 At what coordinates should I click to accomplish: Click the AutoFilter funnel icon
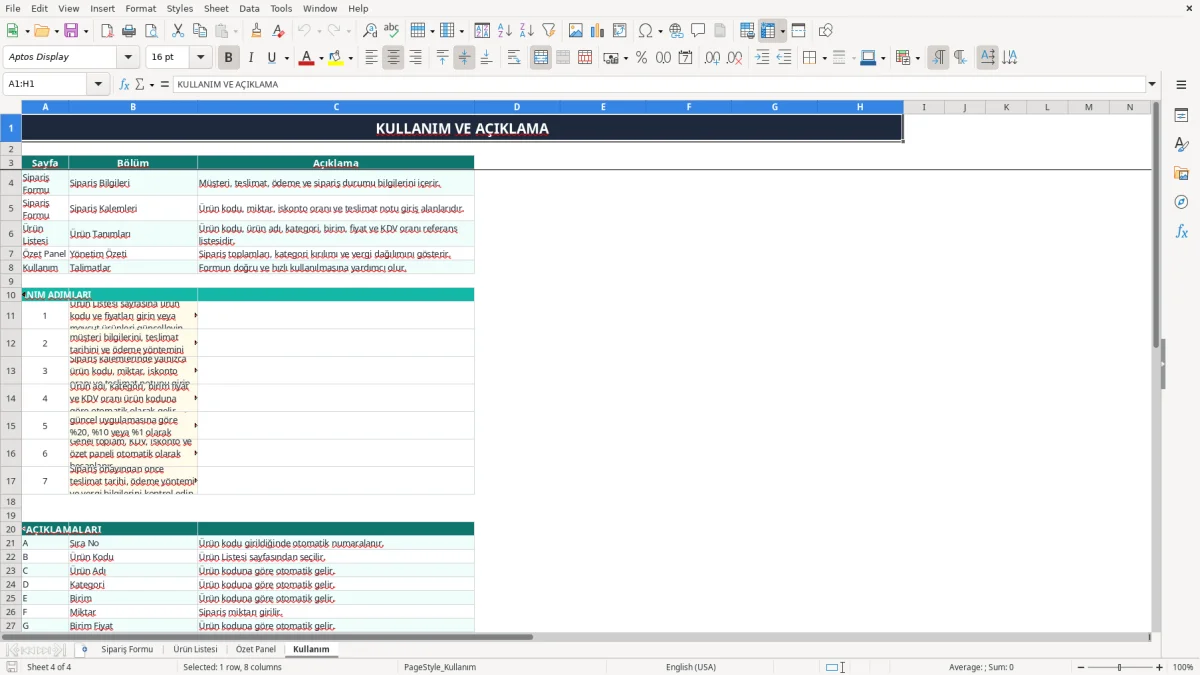click(548, 31)
